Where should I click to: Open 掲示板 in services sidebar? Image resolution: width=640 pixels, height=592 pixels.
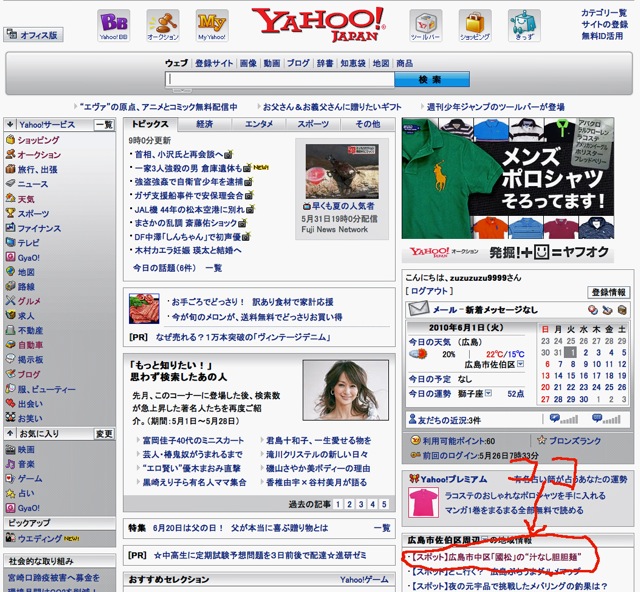pos(30,359)
